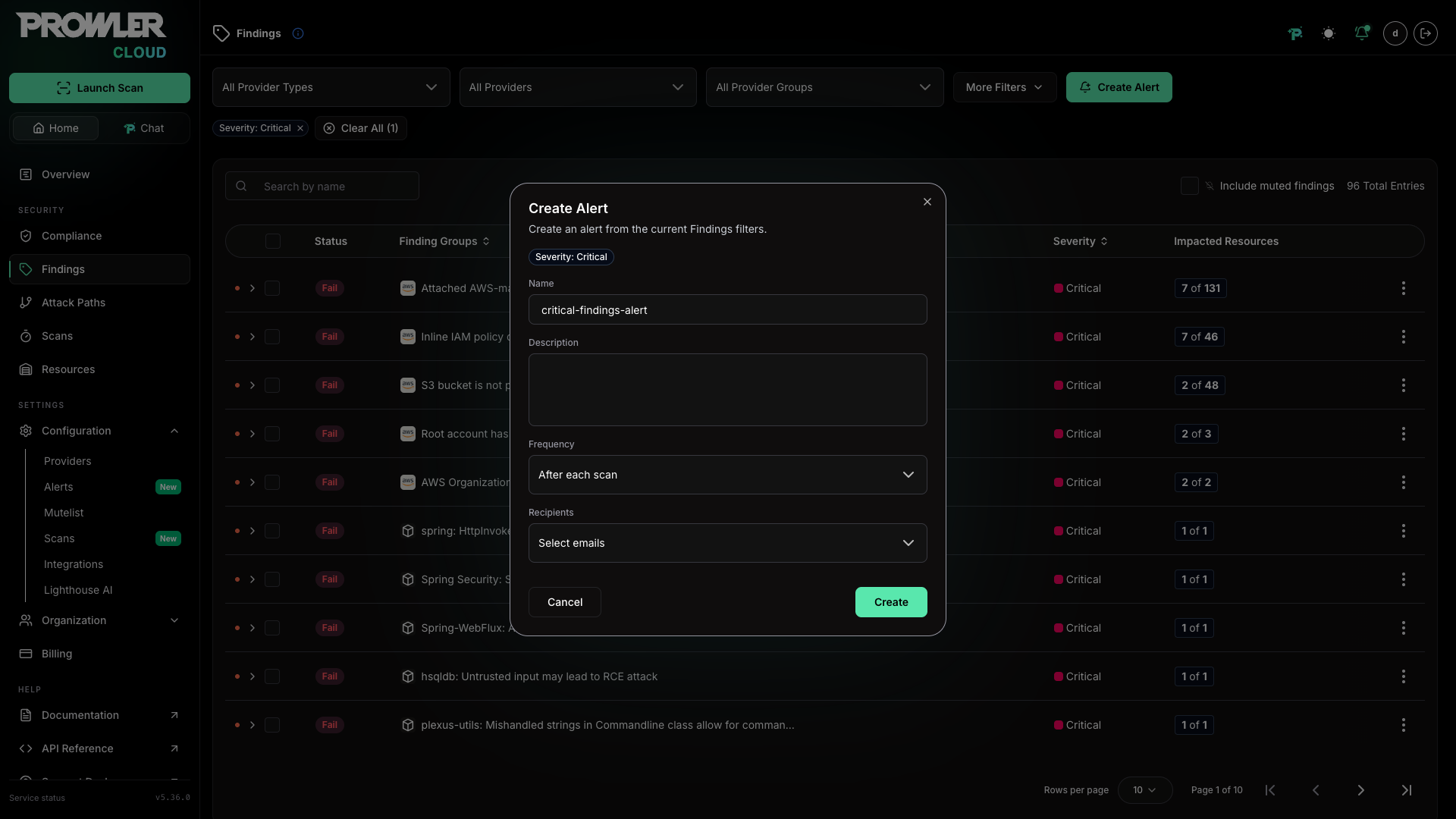Open user profile avatar 'd'
Screen dimensions: 1456x819
click(x=1395, y=33)
